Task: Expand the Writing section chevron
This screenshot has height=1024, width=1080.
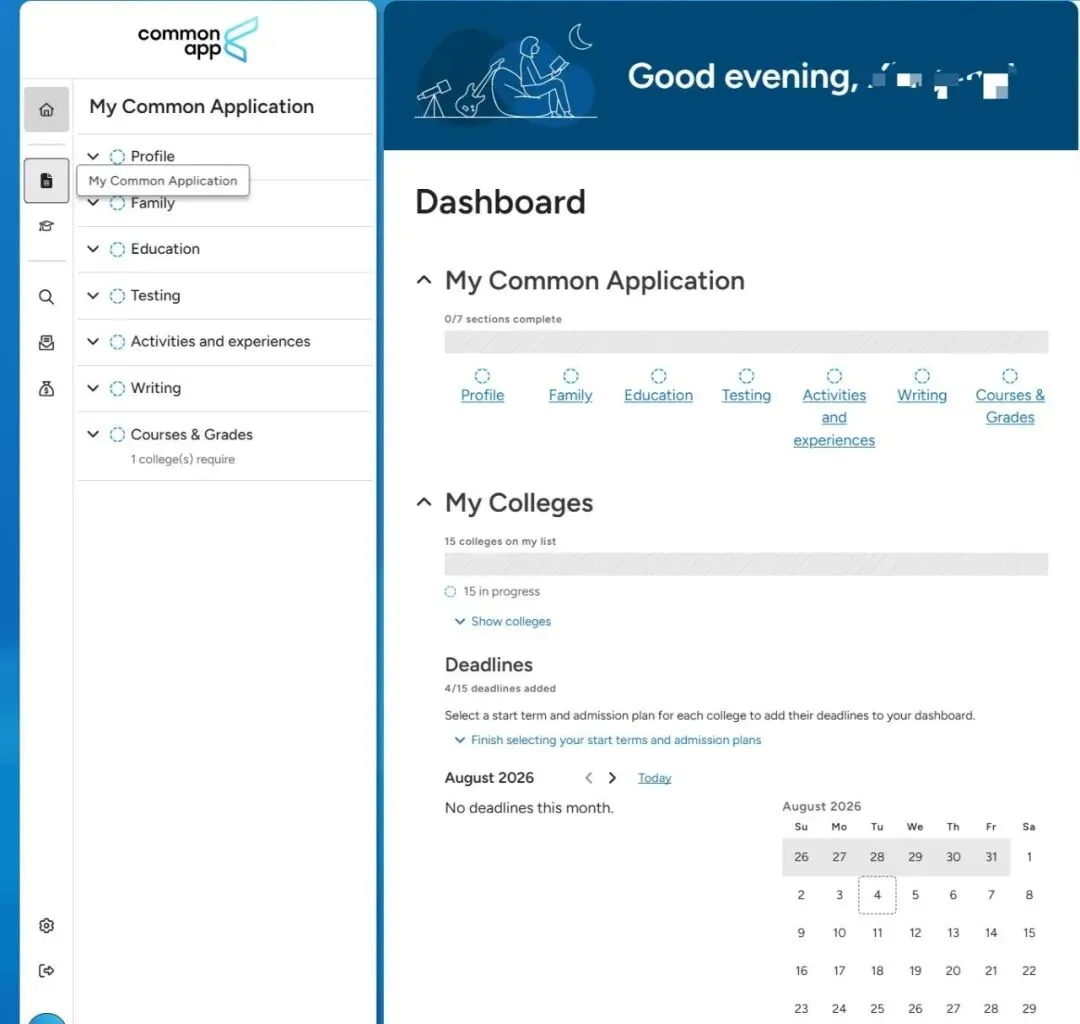Action: pyautogui.click(x=93, y=388)
